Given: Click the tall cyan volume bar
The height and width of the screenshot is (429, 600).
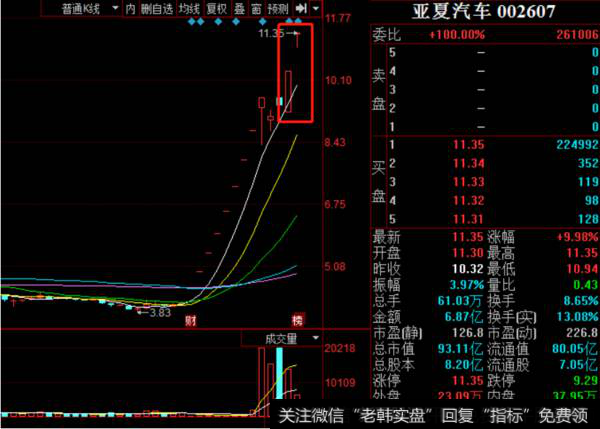Looking at the screenshot, I should [279, 373].
